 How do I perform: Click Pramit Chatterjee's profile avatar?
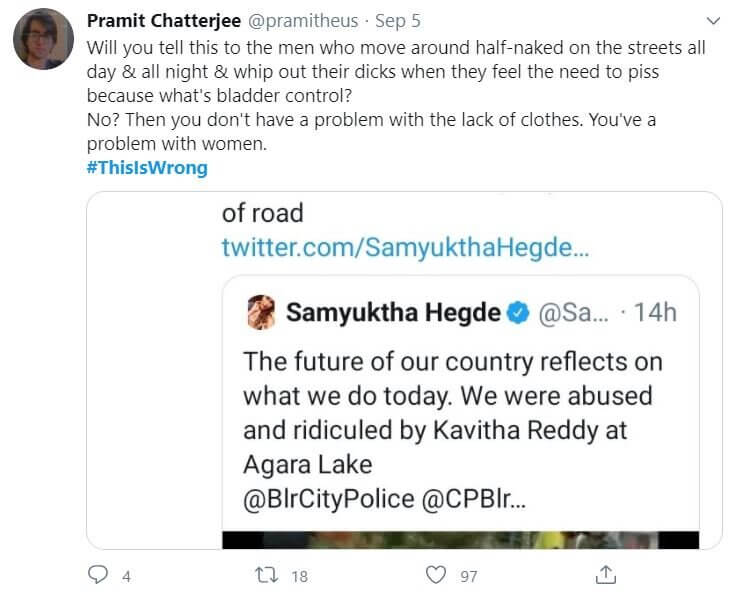pyautogui.click(x=41, y=41)
